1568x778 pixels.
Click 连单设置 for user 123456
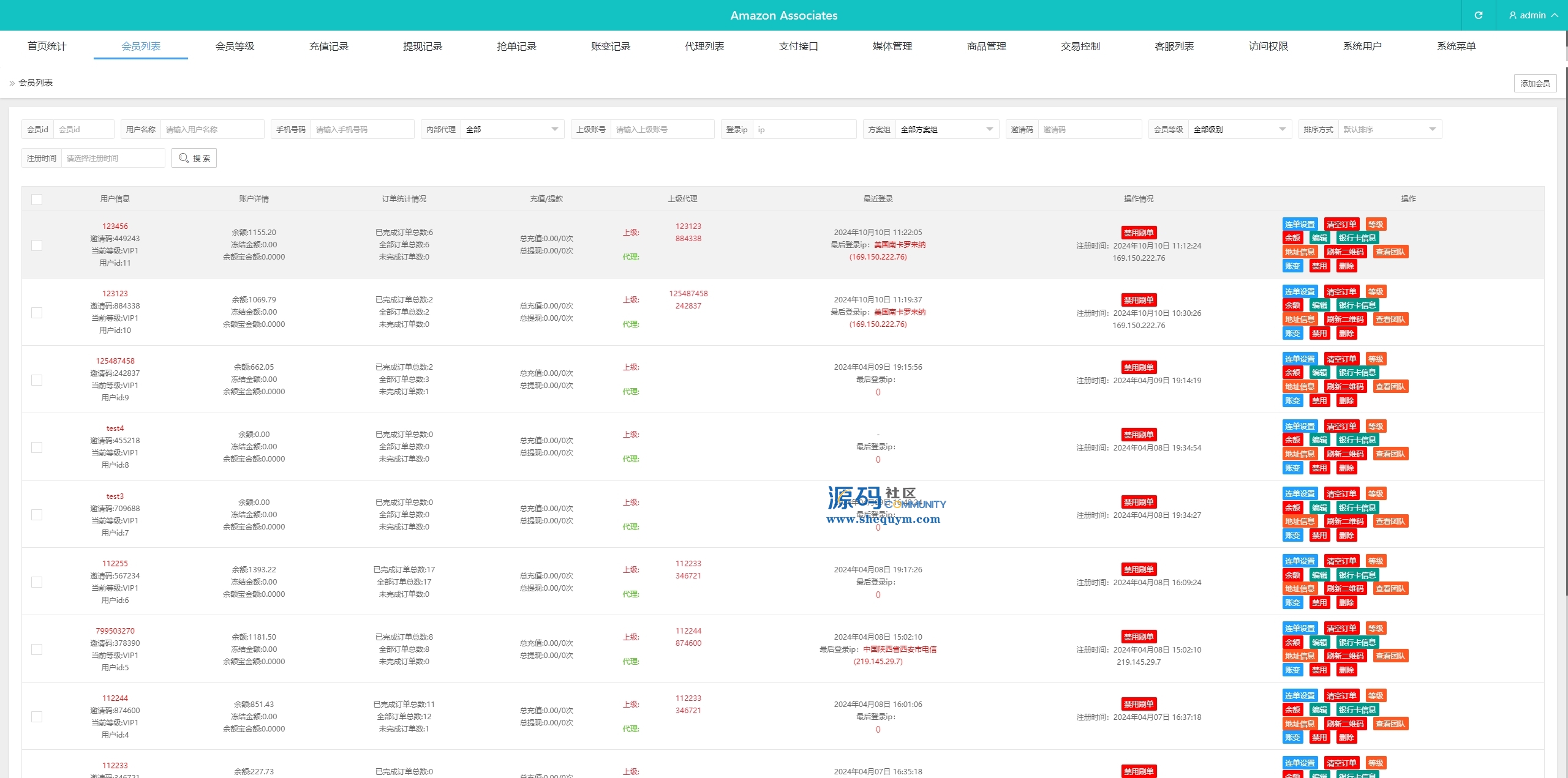tap(1300, 224)
